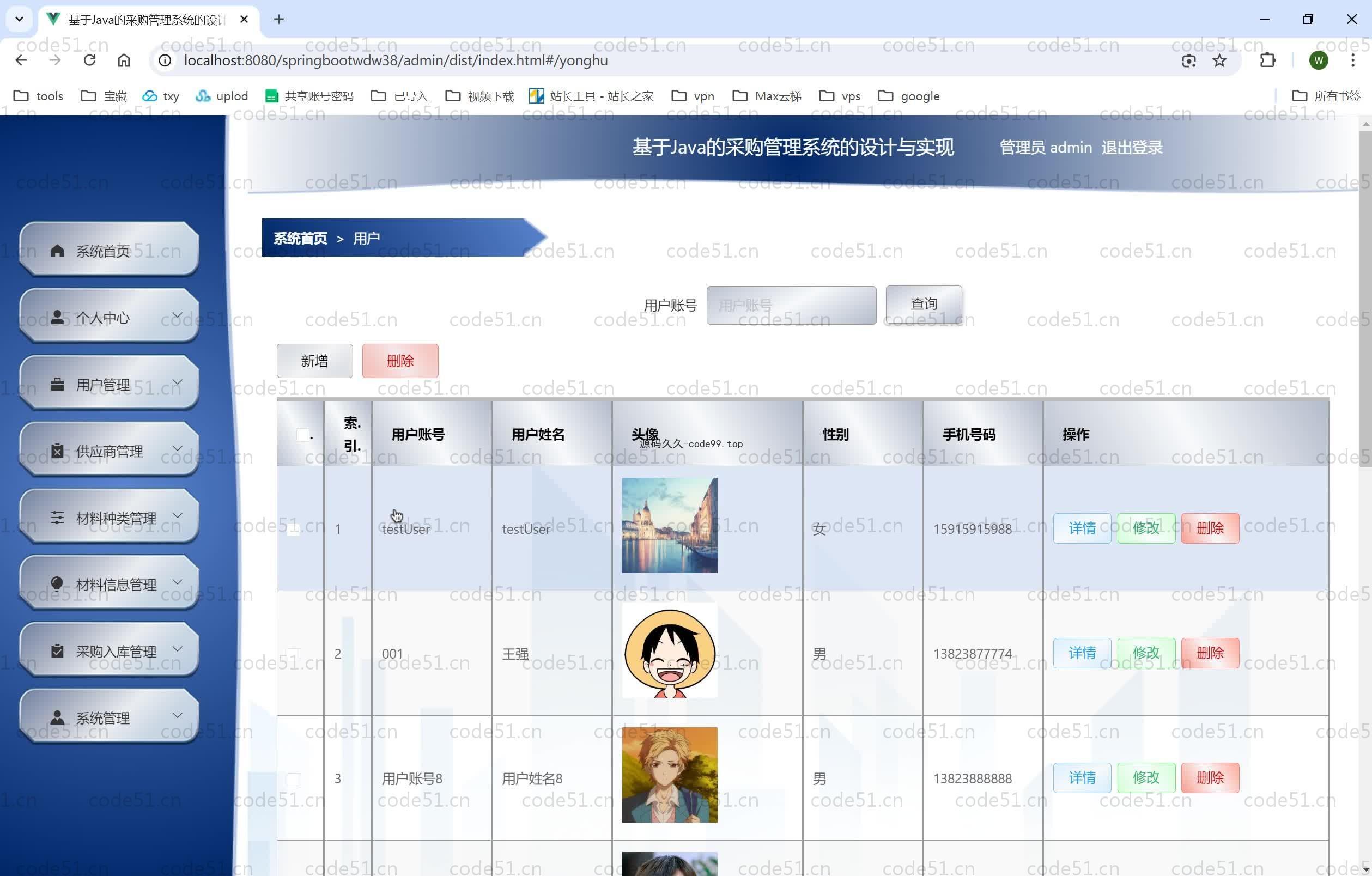Click the home icon in 系统首页 menu
The image size is (1372, 876).
[x=57, y=251]
